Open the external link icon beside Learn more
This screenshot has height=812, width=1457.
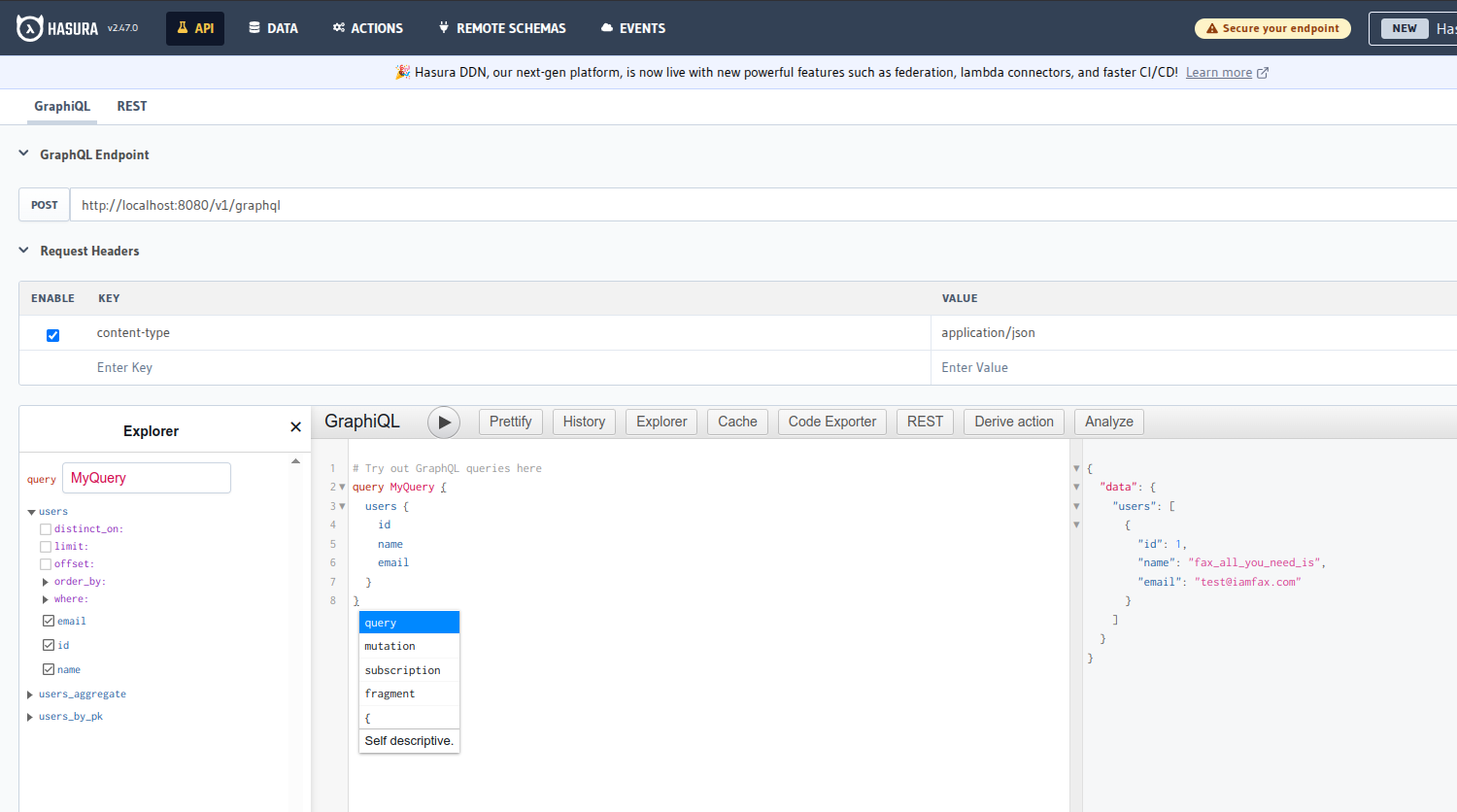(x=1263, y=73)
